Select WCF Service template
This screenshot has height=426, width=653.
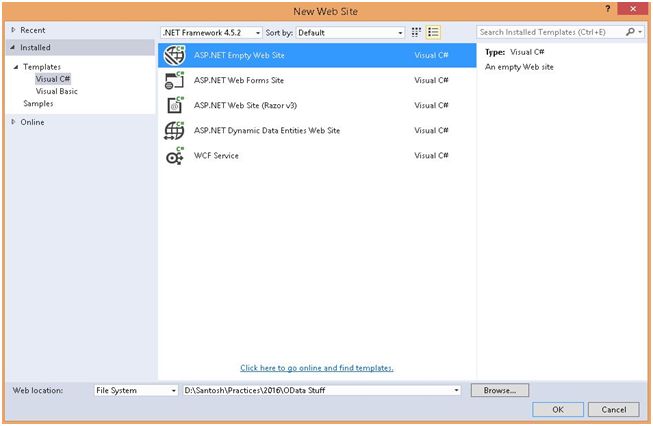[317, 155]
